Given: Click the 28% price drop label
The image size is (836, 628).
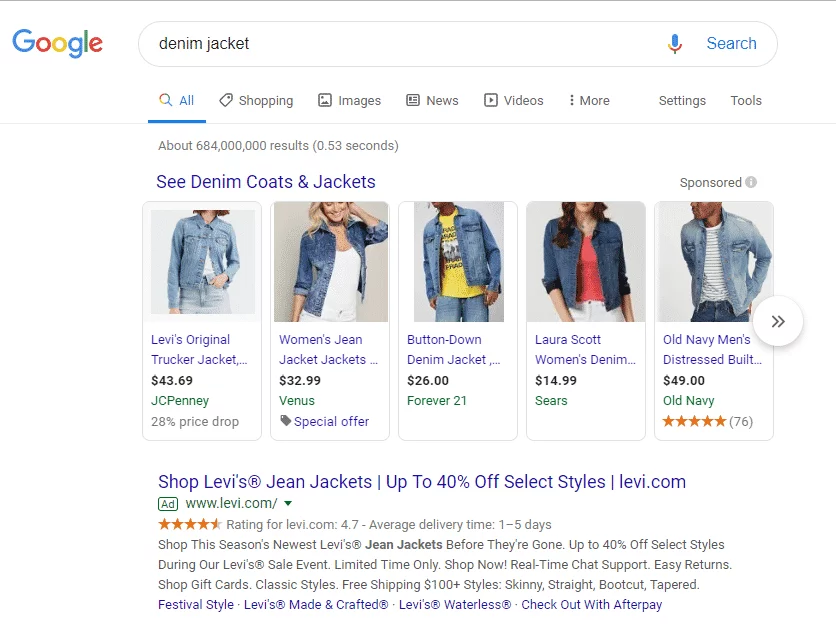Looking at the screenshot, I should pyautogui.click(x=195, y=422).
